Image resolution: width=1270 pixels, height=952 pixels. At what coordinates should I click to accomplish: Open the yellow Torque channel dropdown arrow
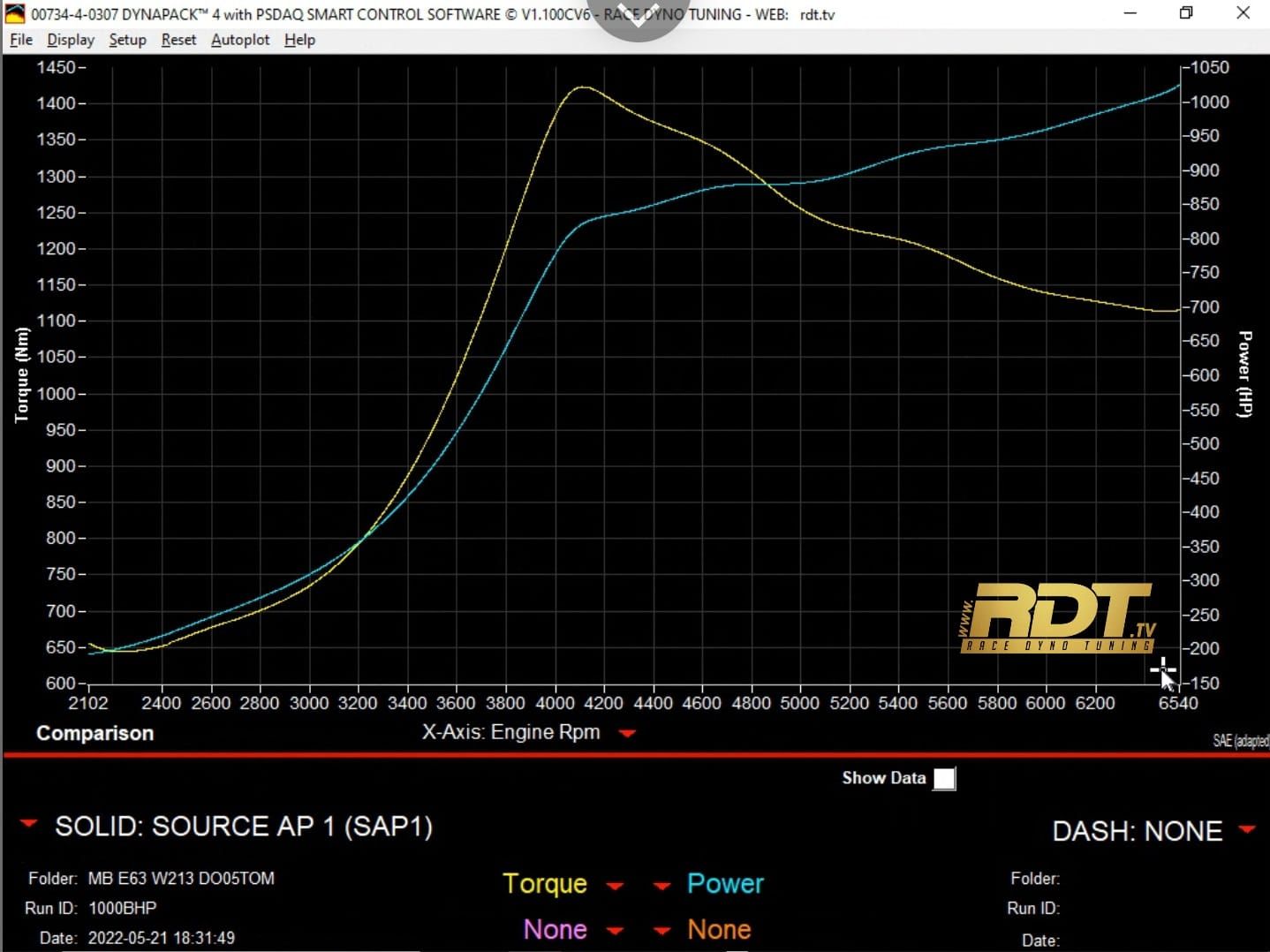click(616, 886)
